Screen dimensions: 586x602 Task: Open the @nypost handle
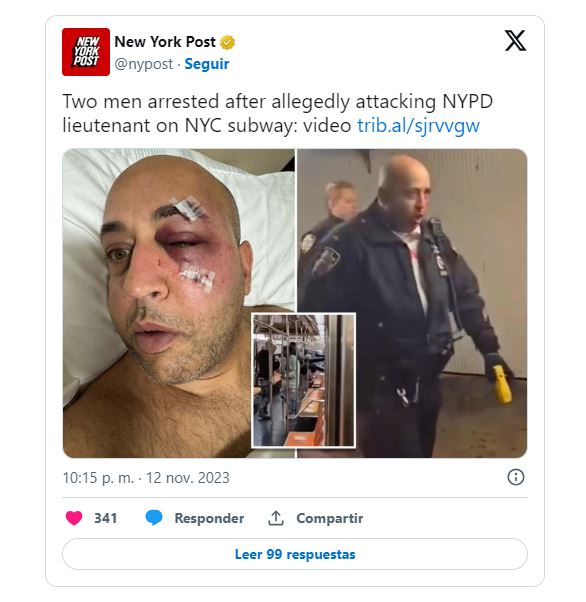pyautogui.click(x=144, y=64)
